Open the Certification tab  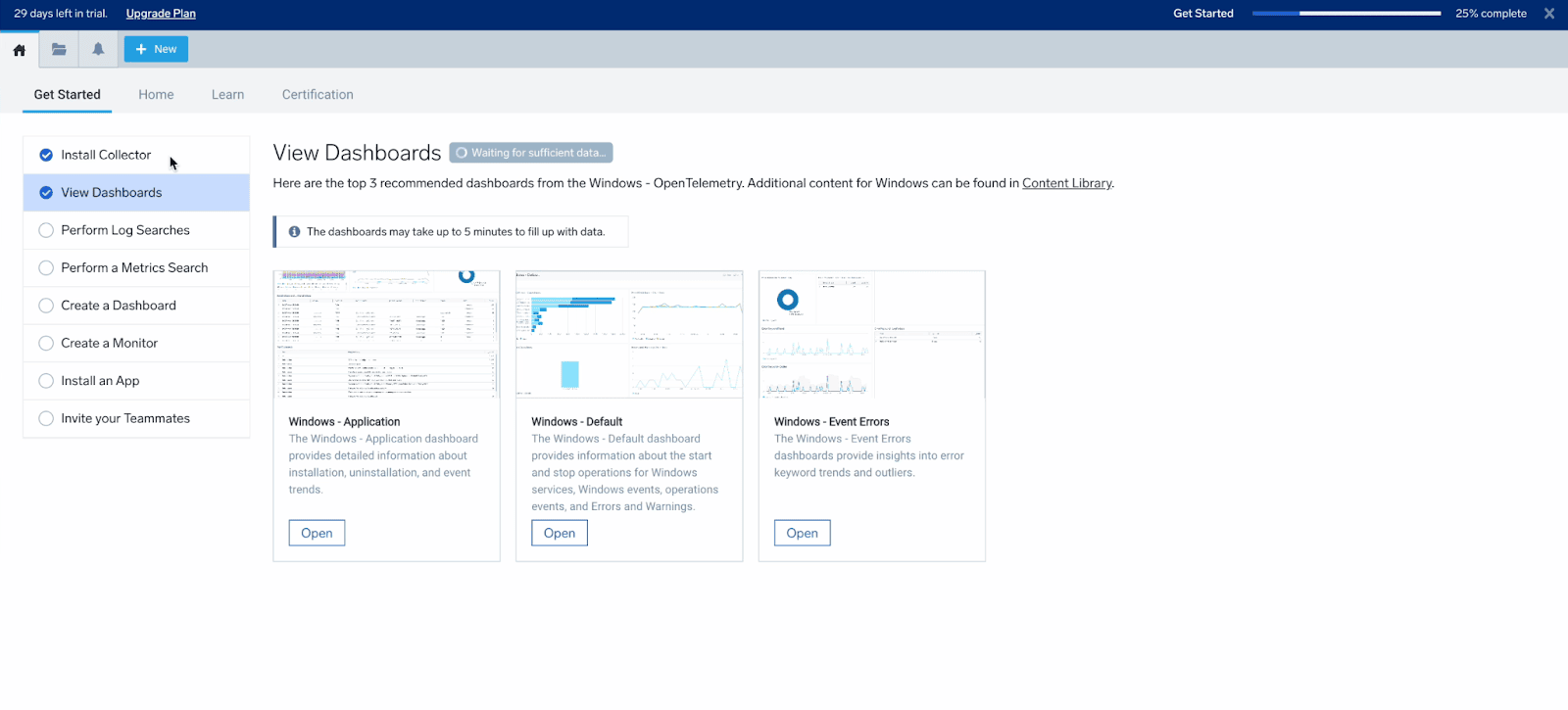(318, 95)
